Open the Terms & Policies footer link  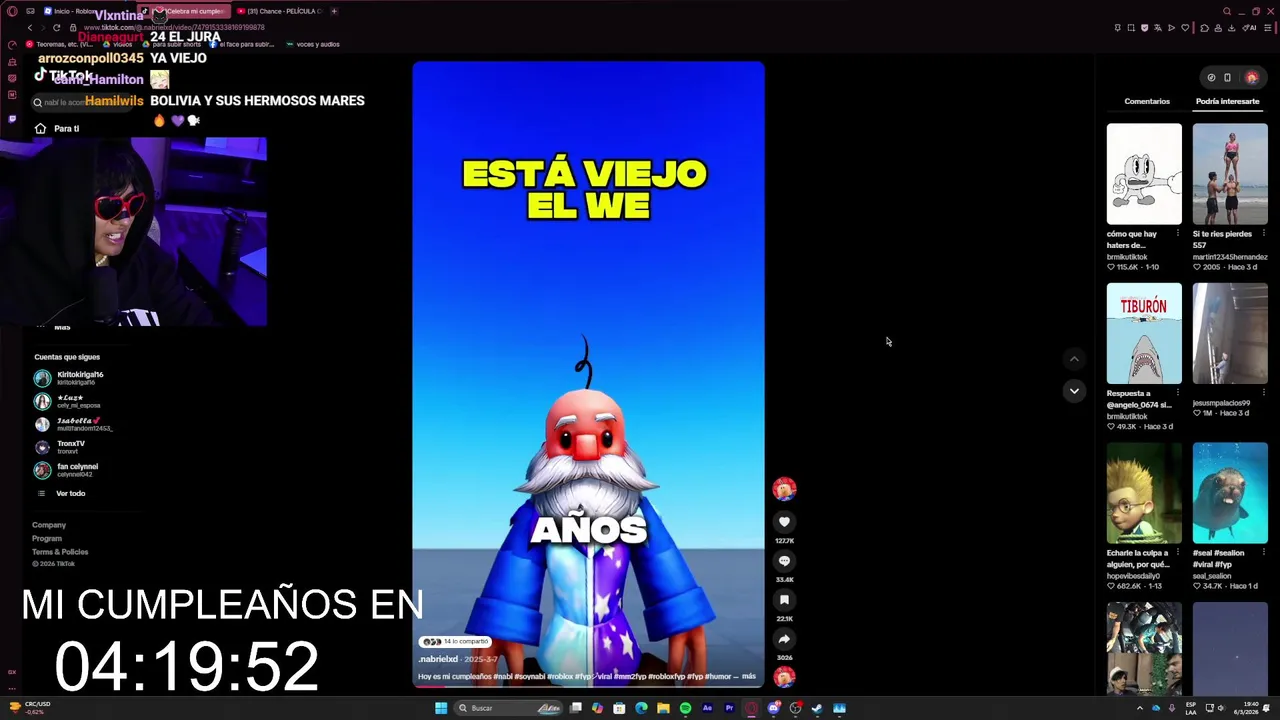pyautogui.click(x=60, y=552)
